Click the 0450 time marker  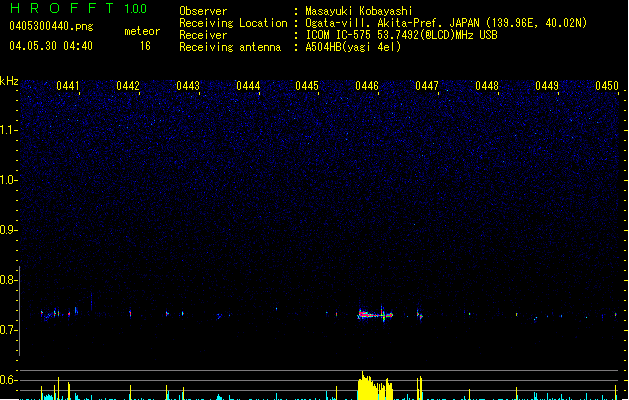coord(607,86)
